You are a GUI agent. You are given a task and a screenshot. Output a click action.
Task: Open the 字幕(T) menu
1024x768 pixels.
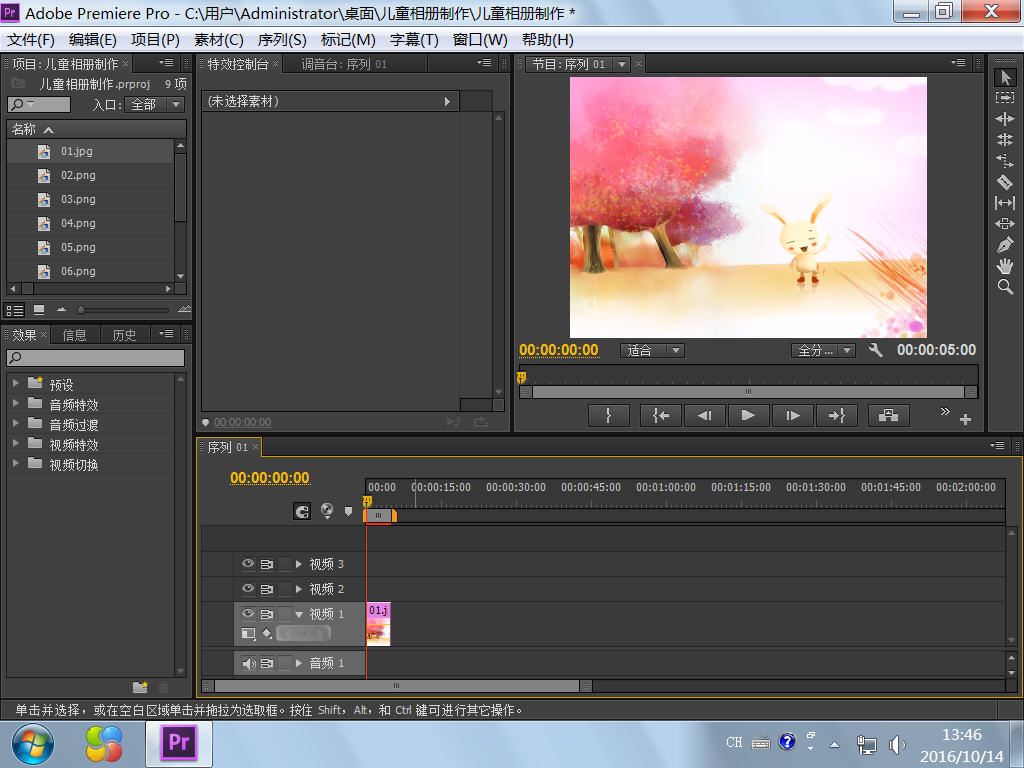414,40
